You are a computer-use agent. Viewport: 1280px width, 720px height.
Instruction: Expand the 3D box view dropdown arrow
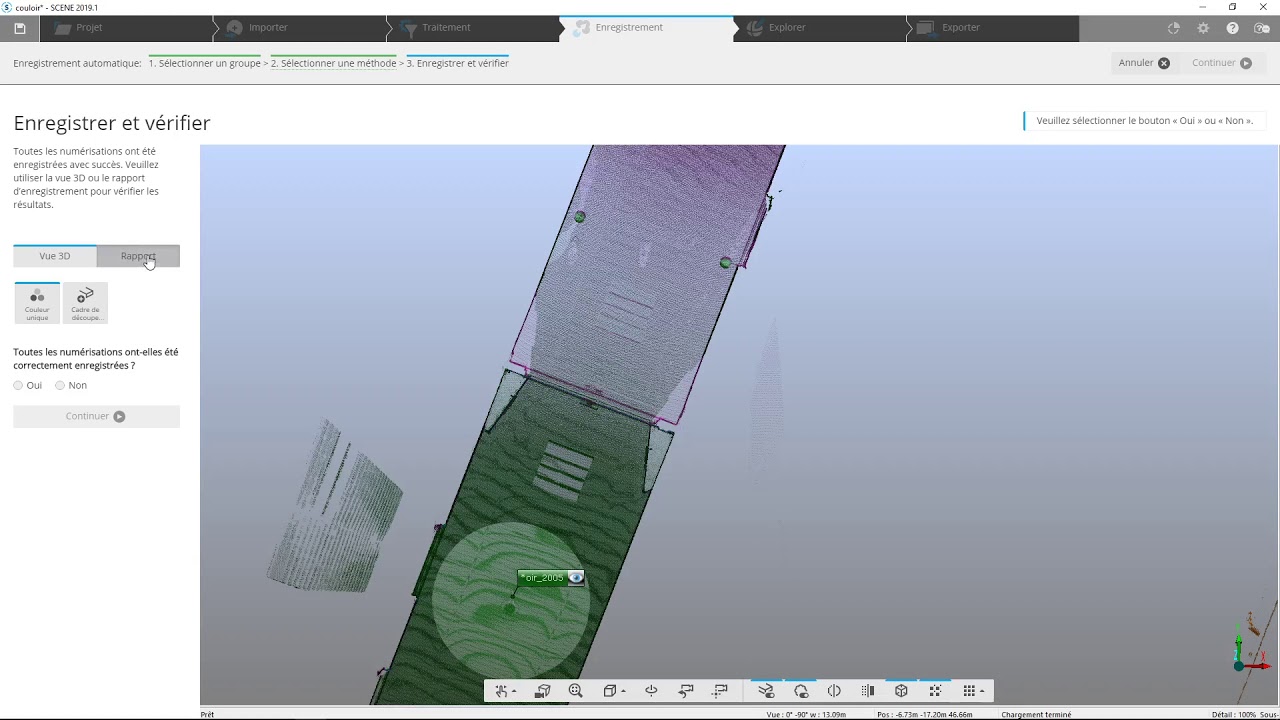623,691
